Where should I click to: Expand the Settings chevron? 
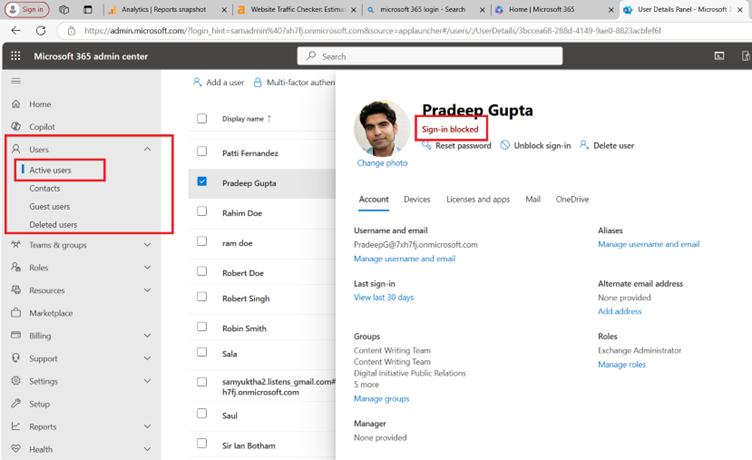click(x=147, y=381)
